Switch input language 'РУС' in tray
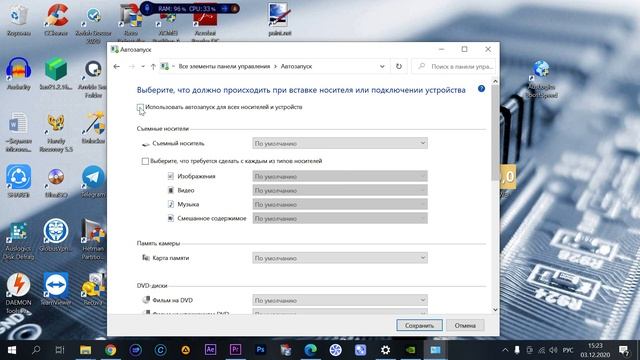Viewport: 640px width, 360px height. tap(568, 350)
